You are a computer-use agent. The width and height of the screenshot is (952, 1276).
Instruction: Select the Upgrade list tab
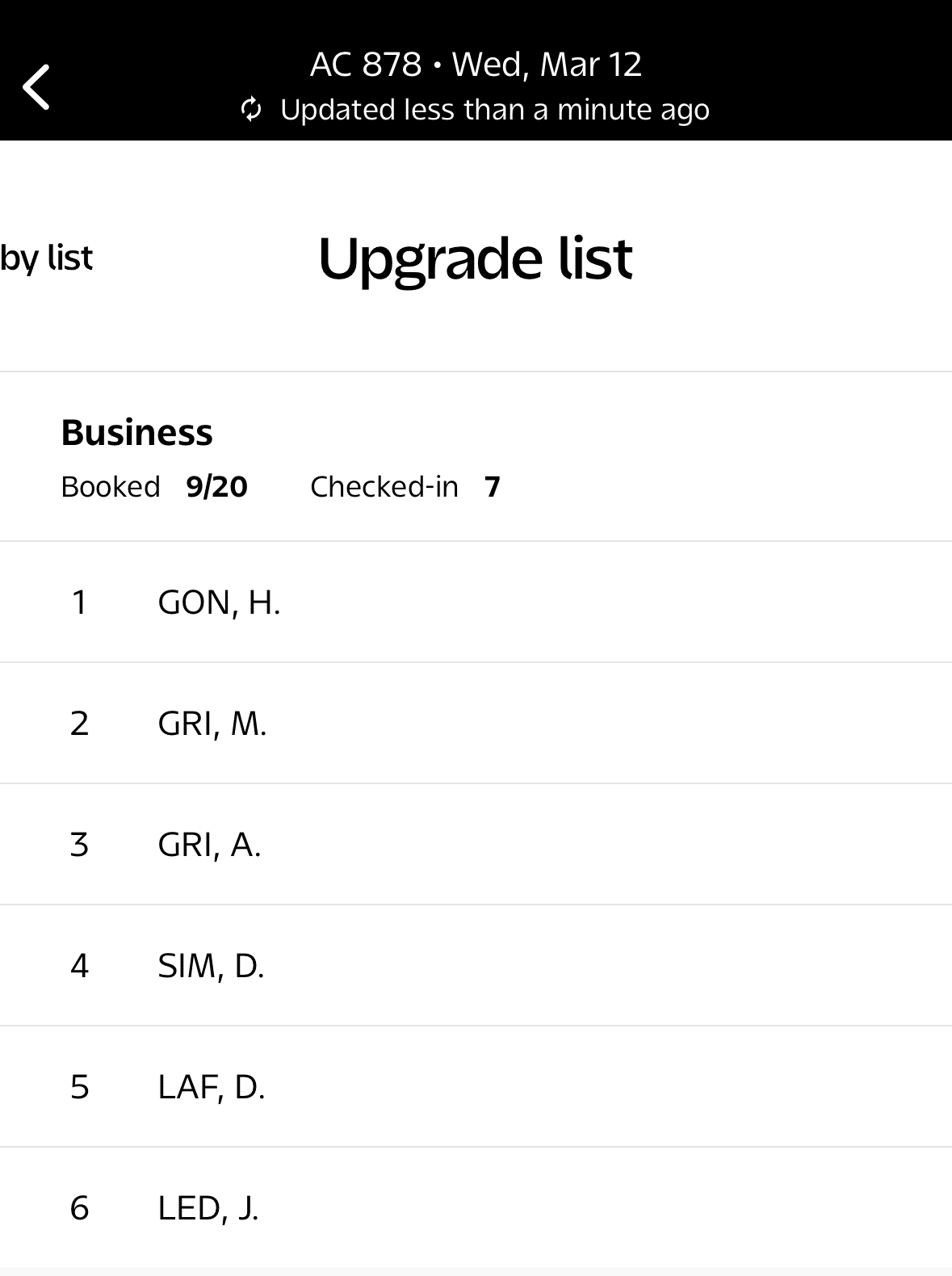coord(475,258)
